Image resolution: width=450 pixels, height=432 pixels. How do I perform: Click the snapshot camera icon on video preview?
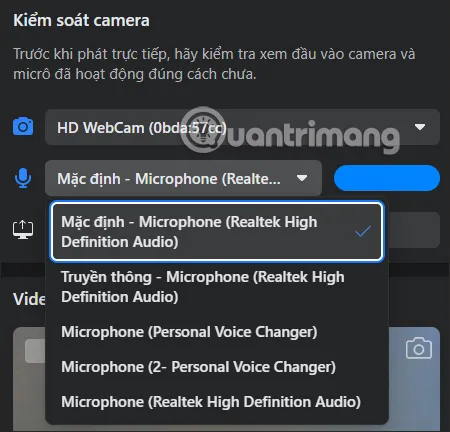pyautogui.click(x=419, y=348)
